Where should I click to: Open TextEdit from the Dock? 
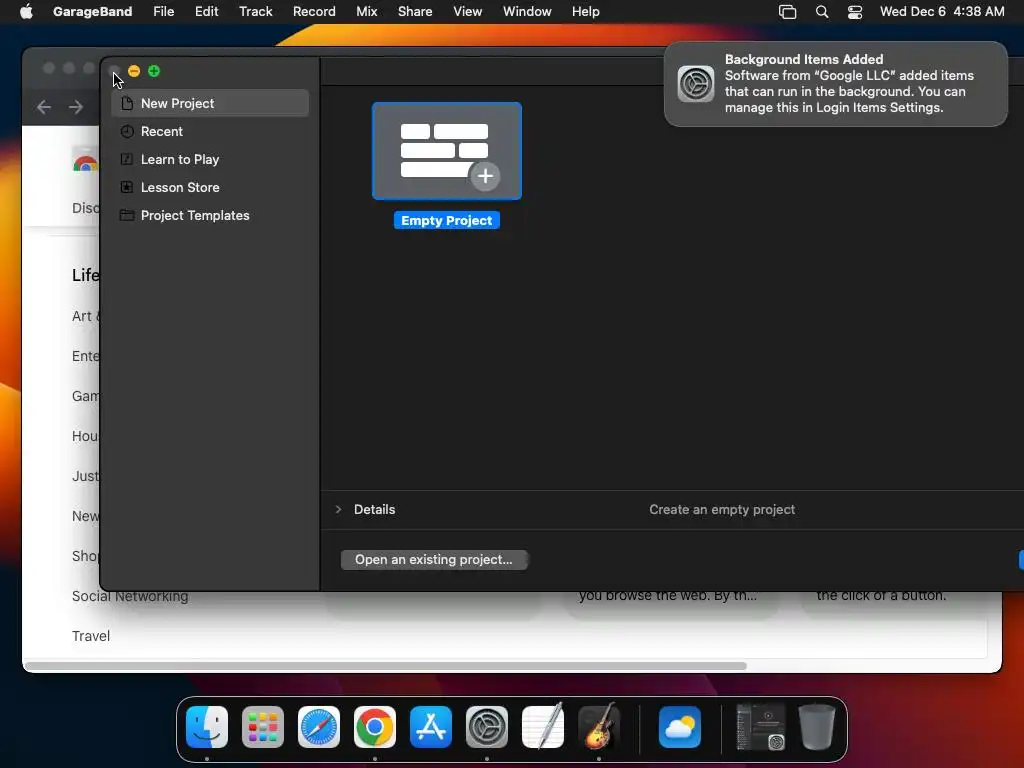pos(543,727)
